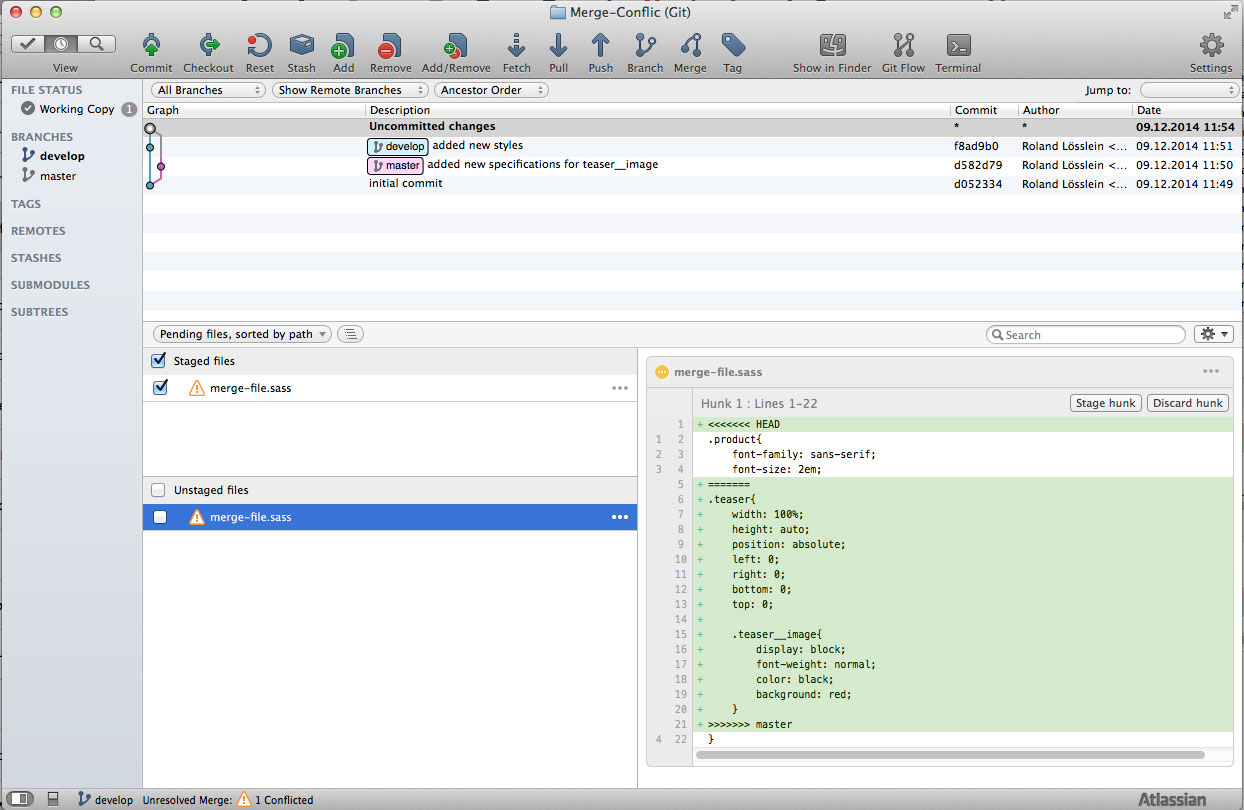Open the Ancestor Order dropdown
This screenshot has height=810, width=1244.
point(491,90)
